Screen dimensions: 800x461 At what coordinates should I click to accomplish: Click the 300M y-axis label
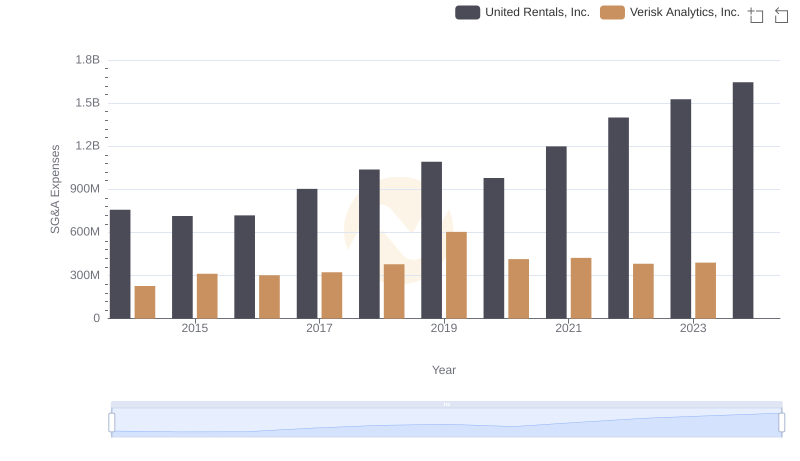(x=85, y=275)
